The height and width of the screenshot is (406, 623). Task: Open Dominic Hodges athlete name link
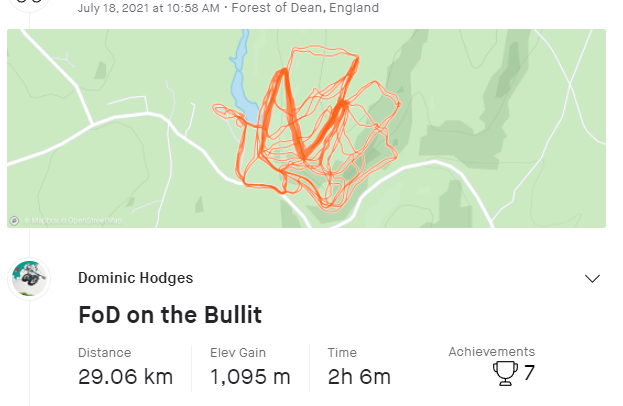coord(135,278)
